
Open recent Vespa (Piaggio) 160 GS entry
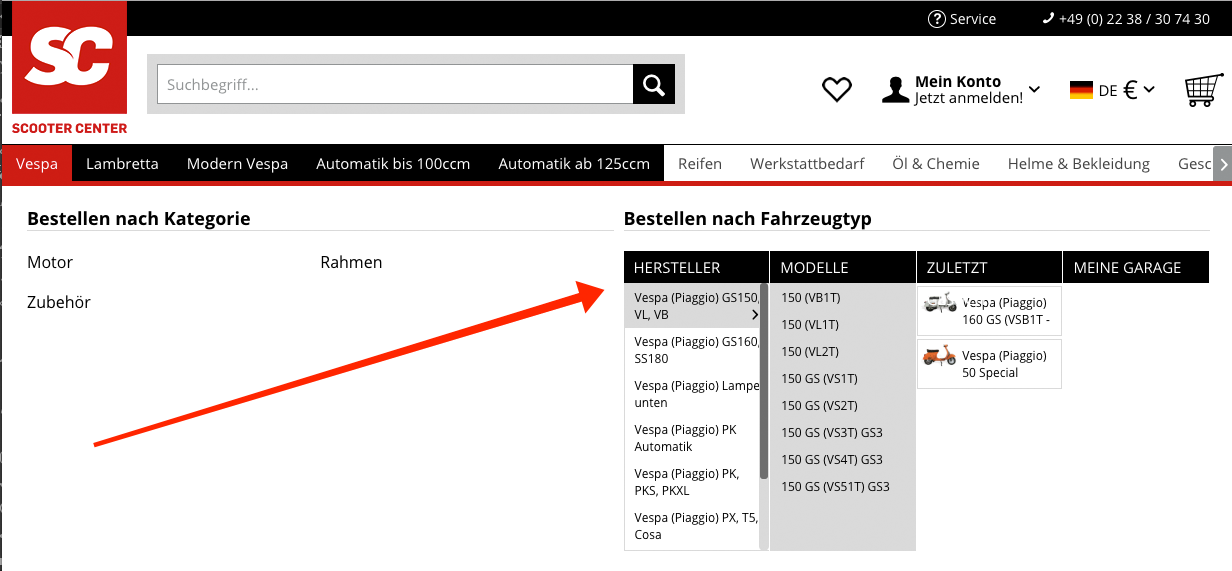989,311
